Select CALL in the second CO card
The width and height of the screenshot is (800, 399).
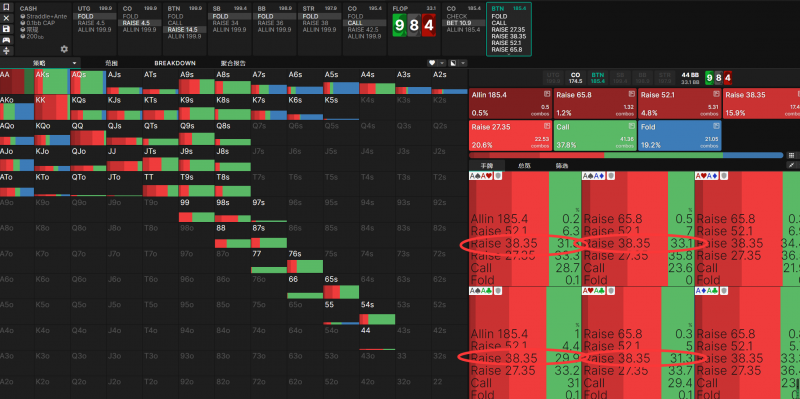click(364, 23)
